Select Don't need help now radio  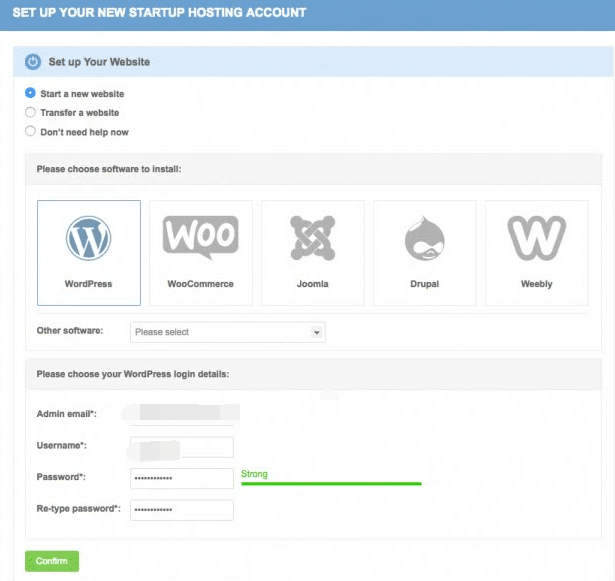(x=30, y=131)
